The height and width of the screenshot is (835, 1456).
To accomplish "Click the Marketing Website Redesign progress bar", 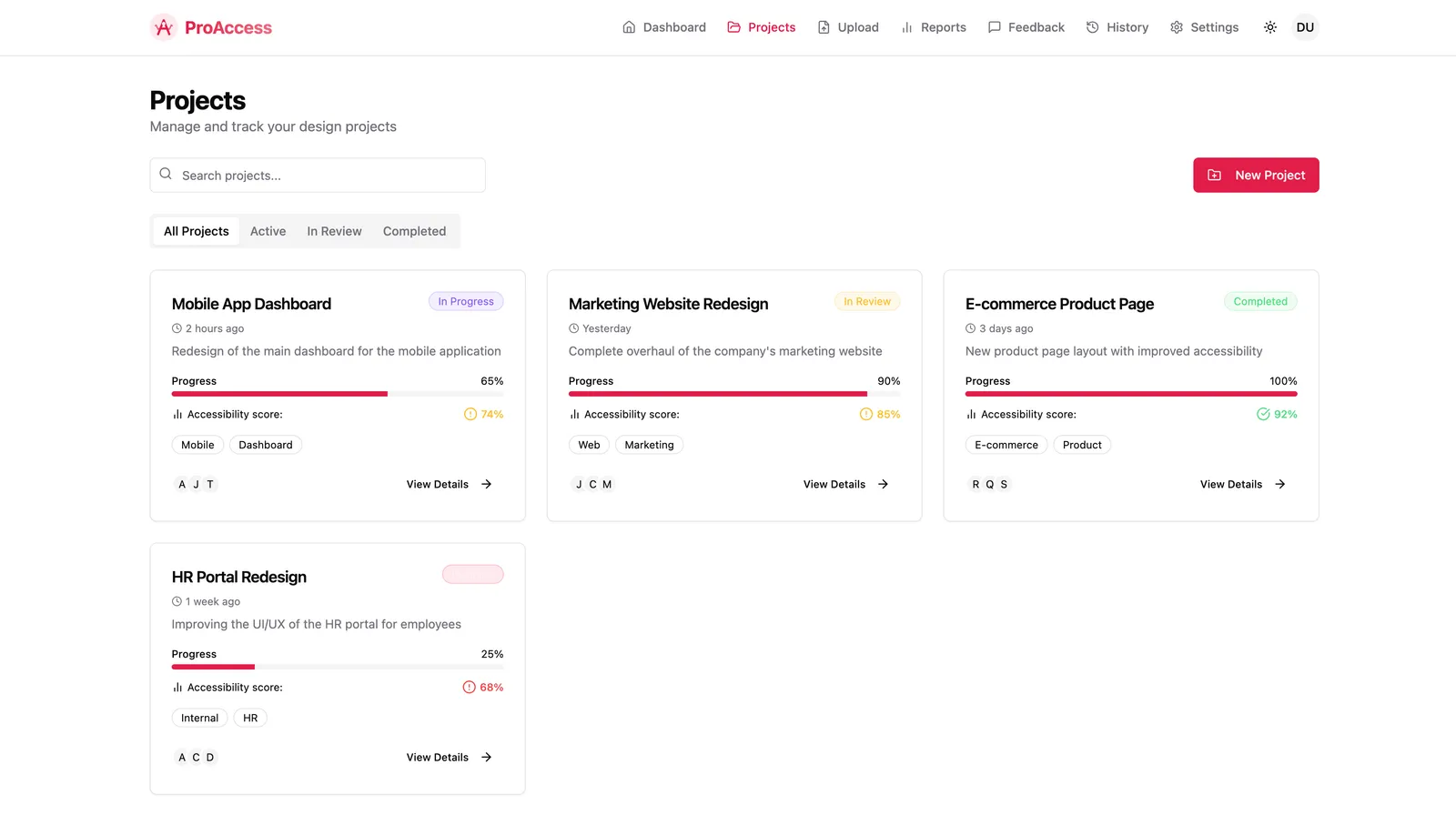I will [734, 394].
